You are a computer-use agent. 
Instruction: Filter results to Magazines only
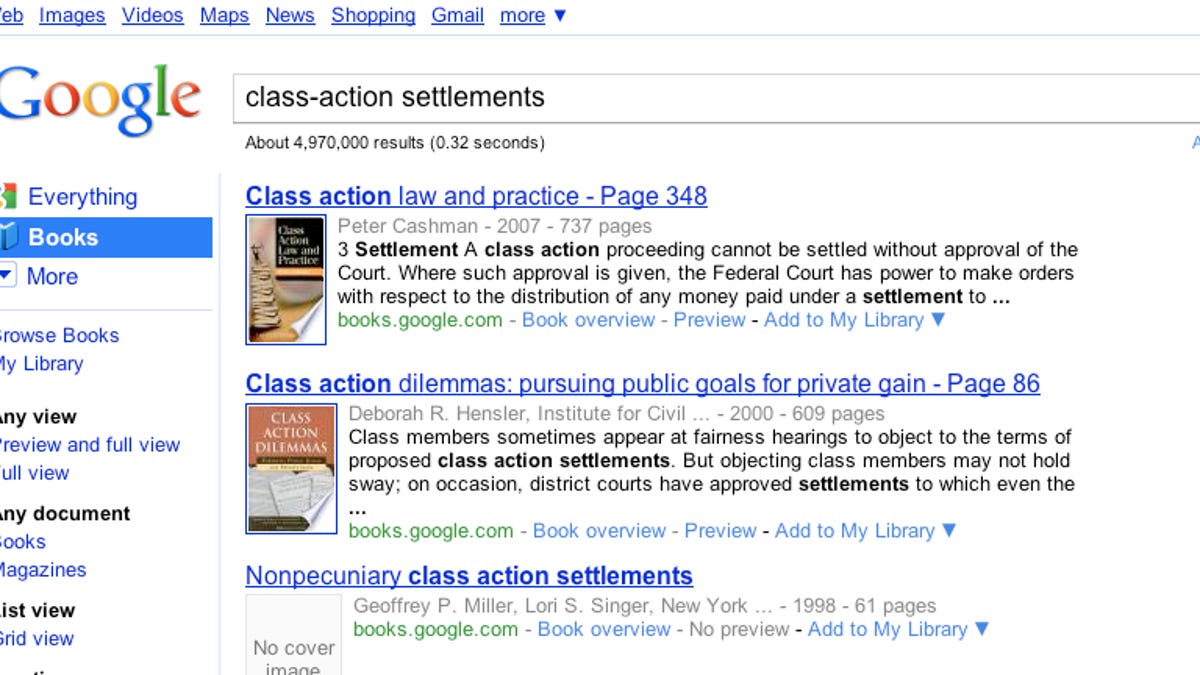[x=42, y=569]
